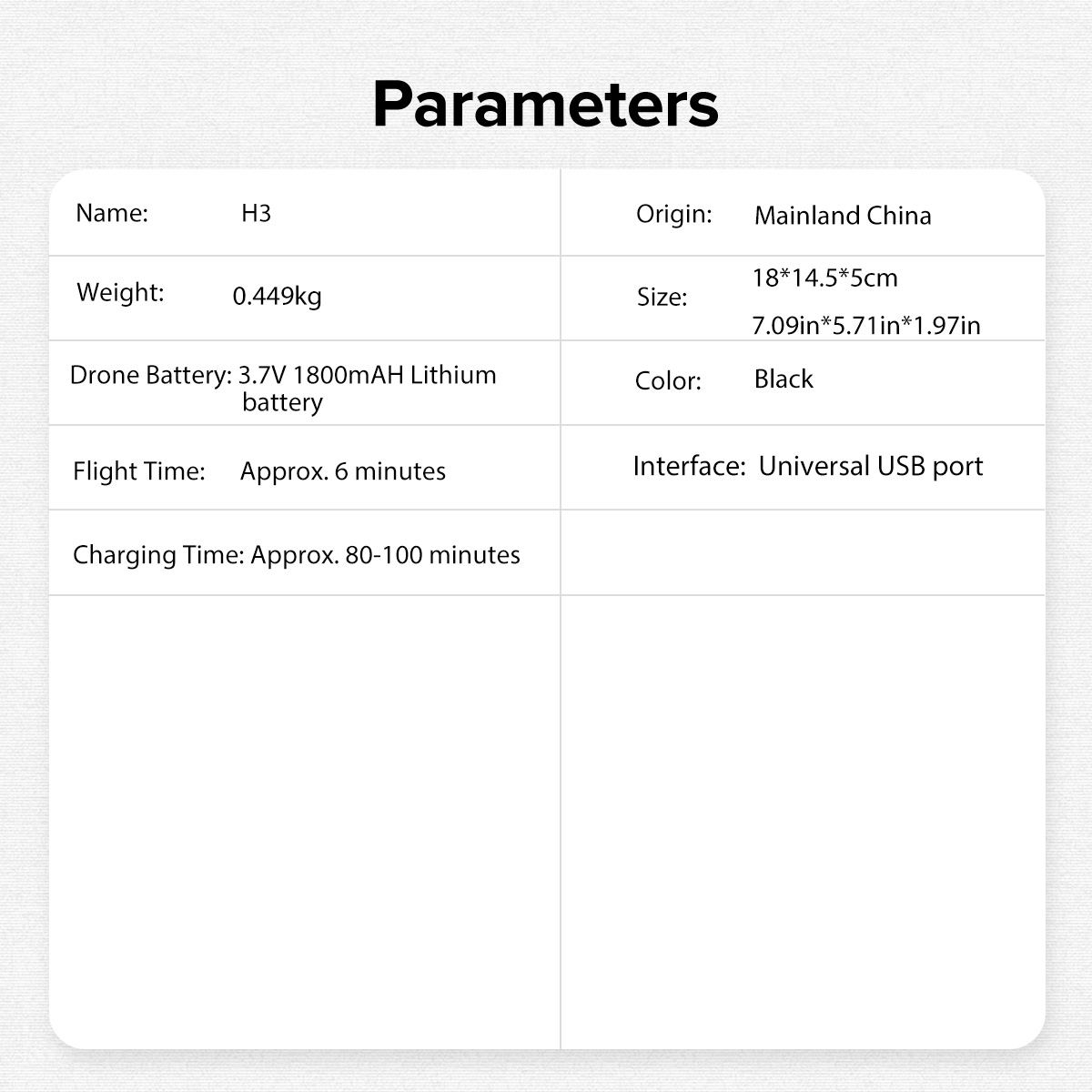Select the 18*14.5*5cm dimension text
This screenshot has height=1092, width=1092.
pyautogui.click(x=824, y=278)
